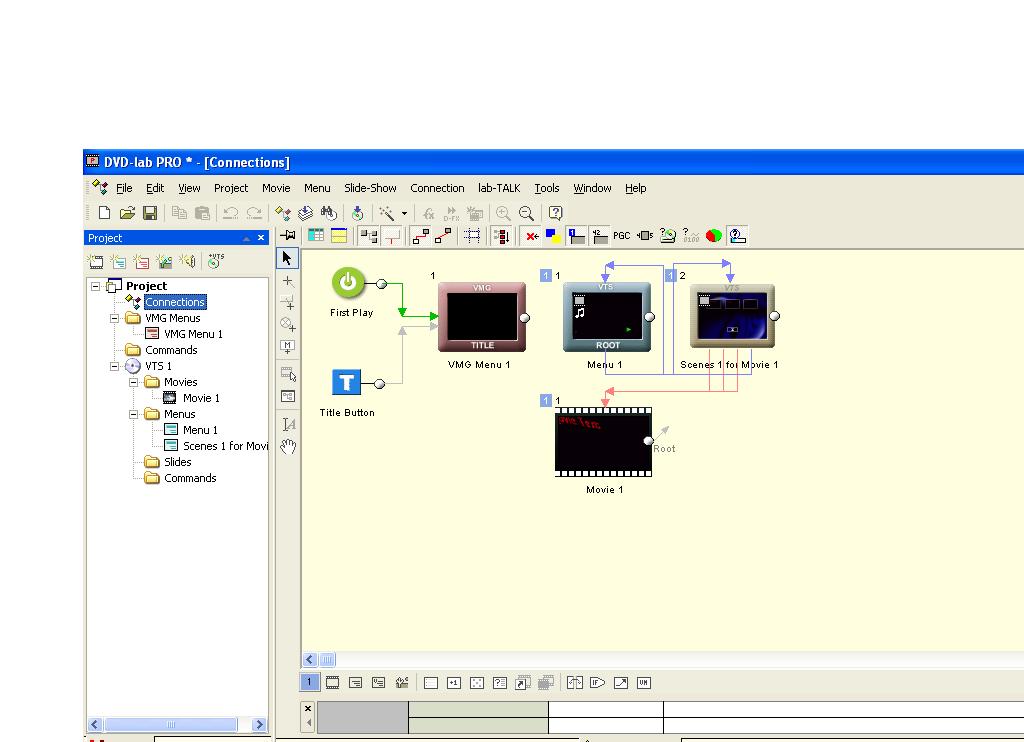Click the add VTS disc icon
This screenshot has height=742, width=1024.
point(215,261)
